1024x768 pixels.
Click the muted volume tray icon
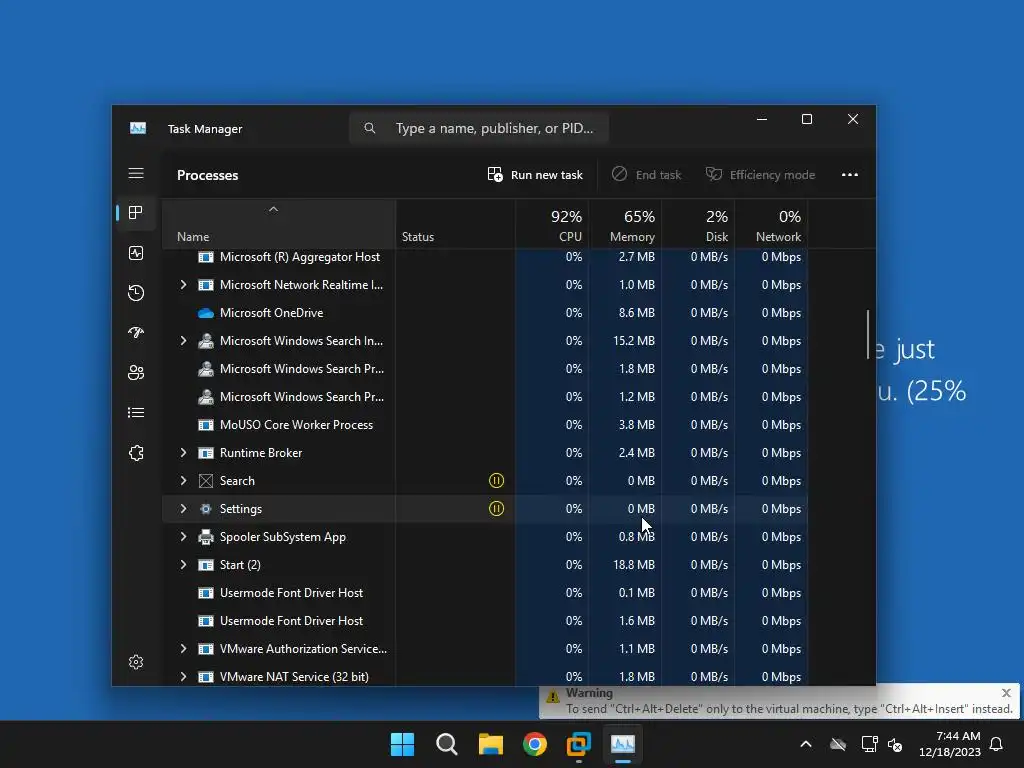click(x=895, y=744)
